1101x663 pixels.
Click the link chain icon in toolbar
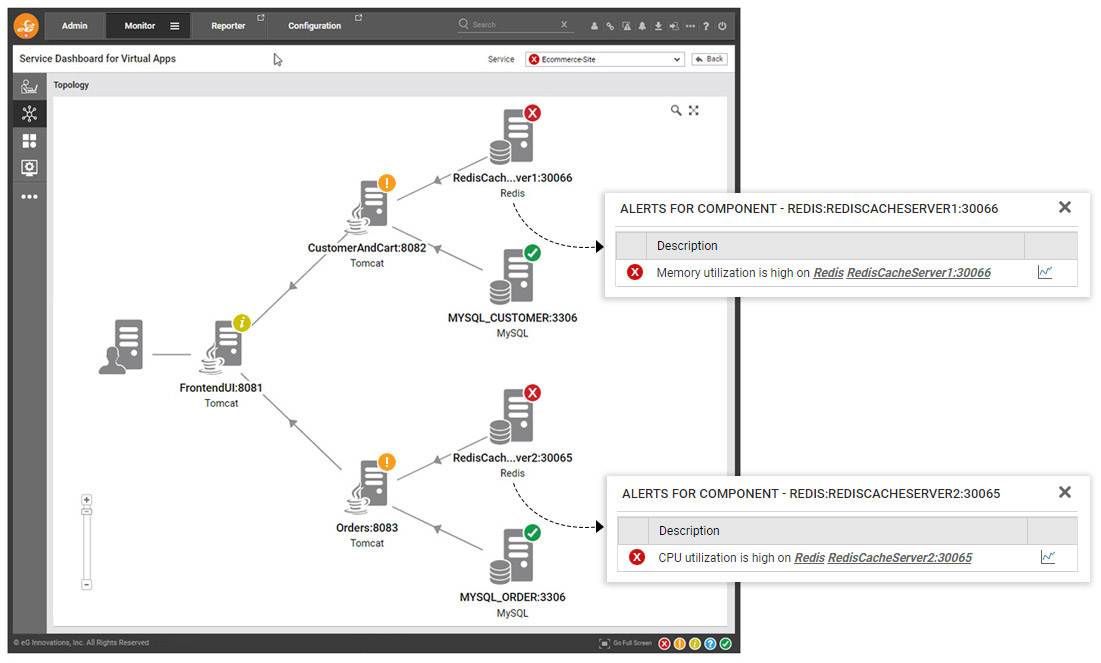point(610,26)
